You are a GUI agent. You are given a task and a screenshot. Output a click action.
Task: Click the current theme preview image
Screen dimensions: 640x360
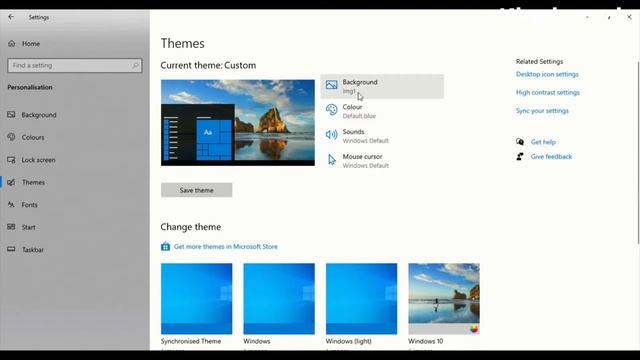(x=238, y=122)
